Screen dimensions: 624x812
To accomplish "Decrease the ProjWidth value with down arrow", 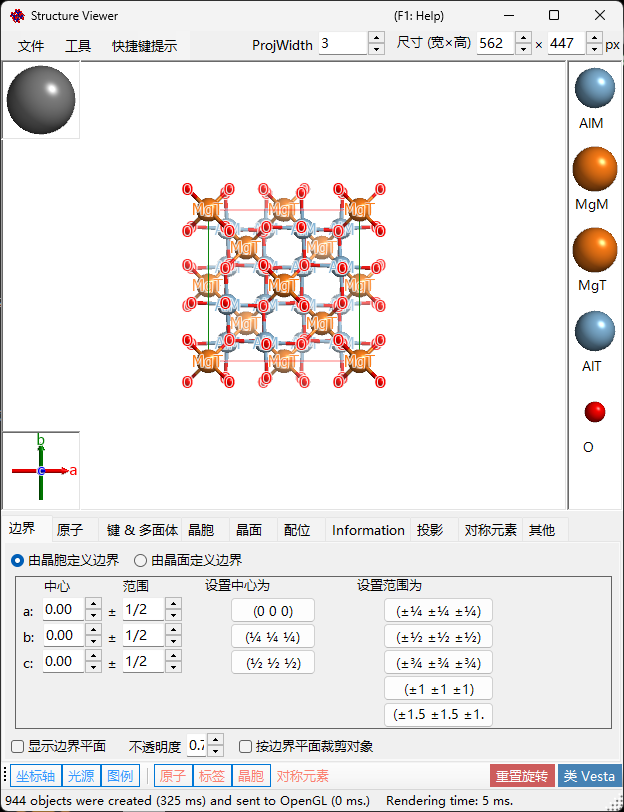I will click(x=376, y=49).
